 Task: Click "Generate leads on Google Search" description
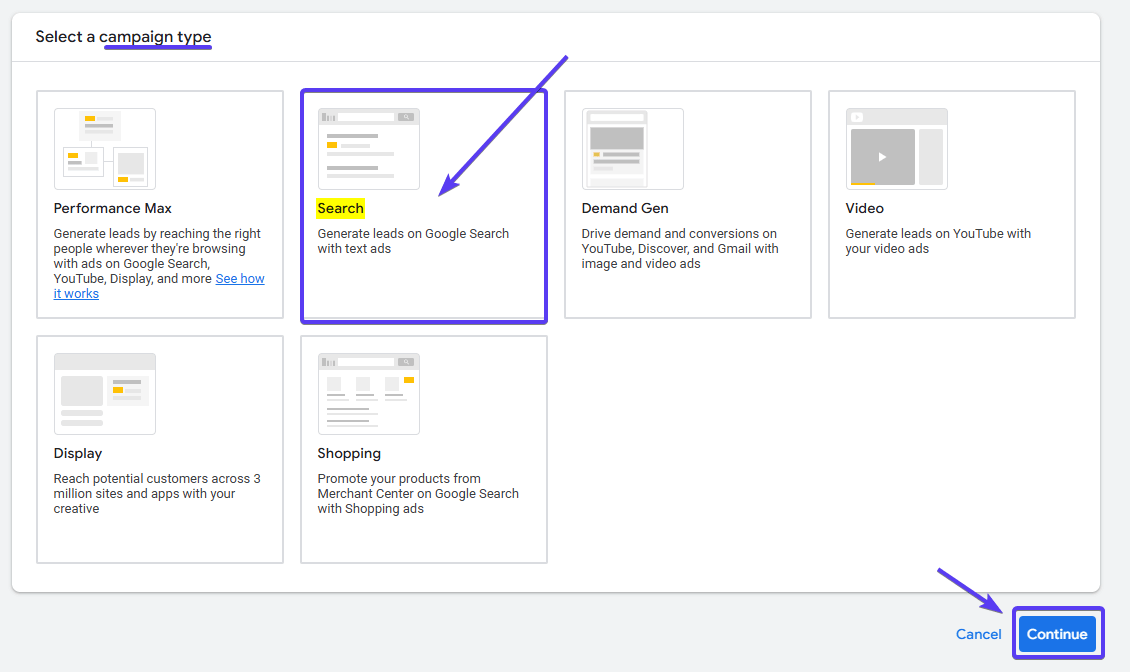[x=413, y=241]
